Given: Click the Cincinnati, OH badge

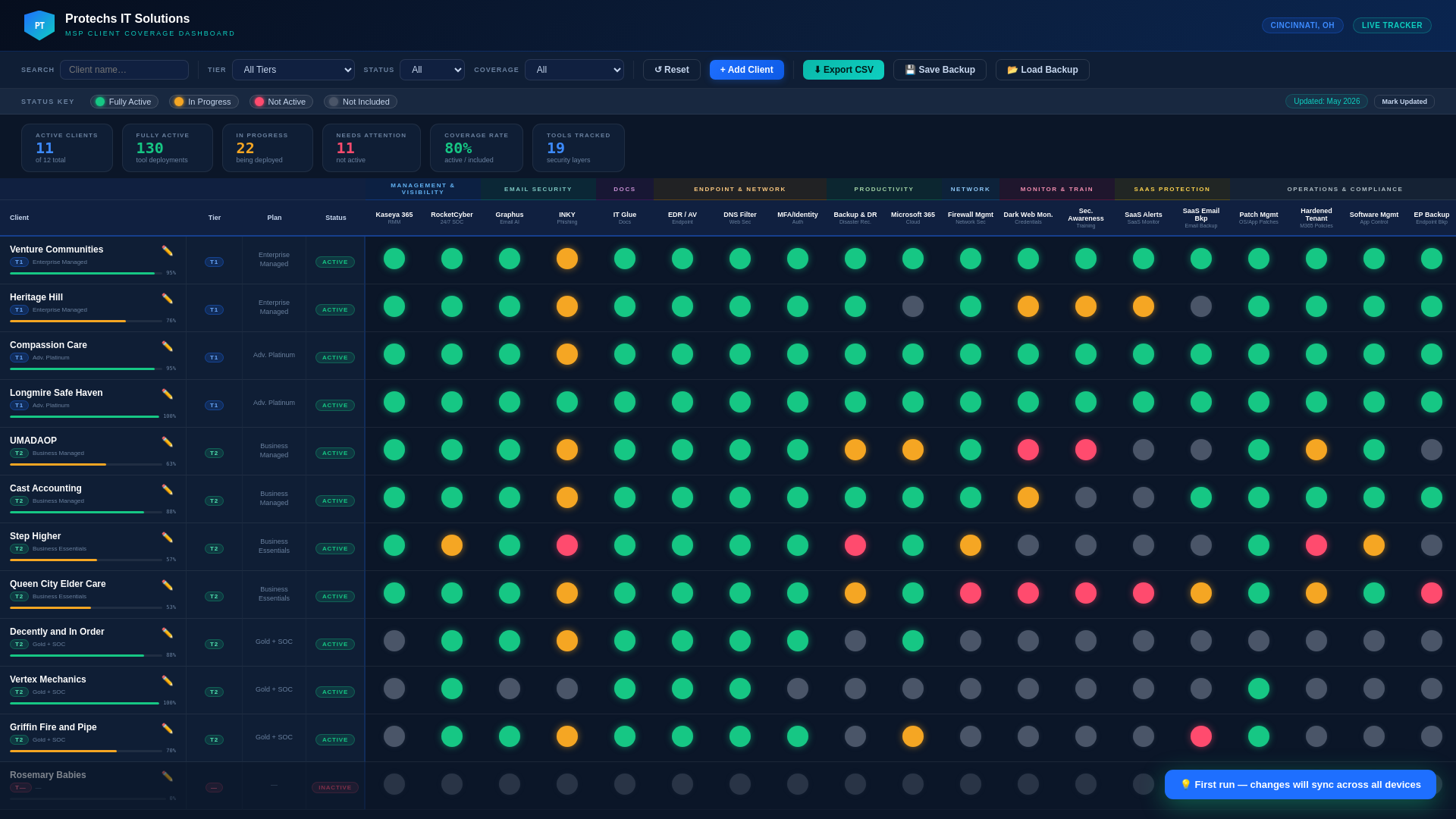Looking at the screenshot, I should pos(1303,25).
